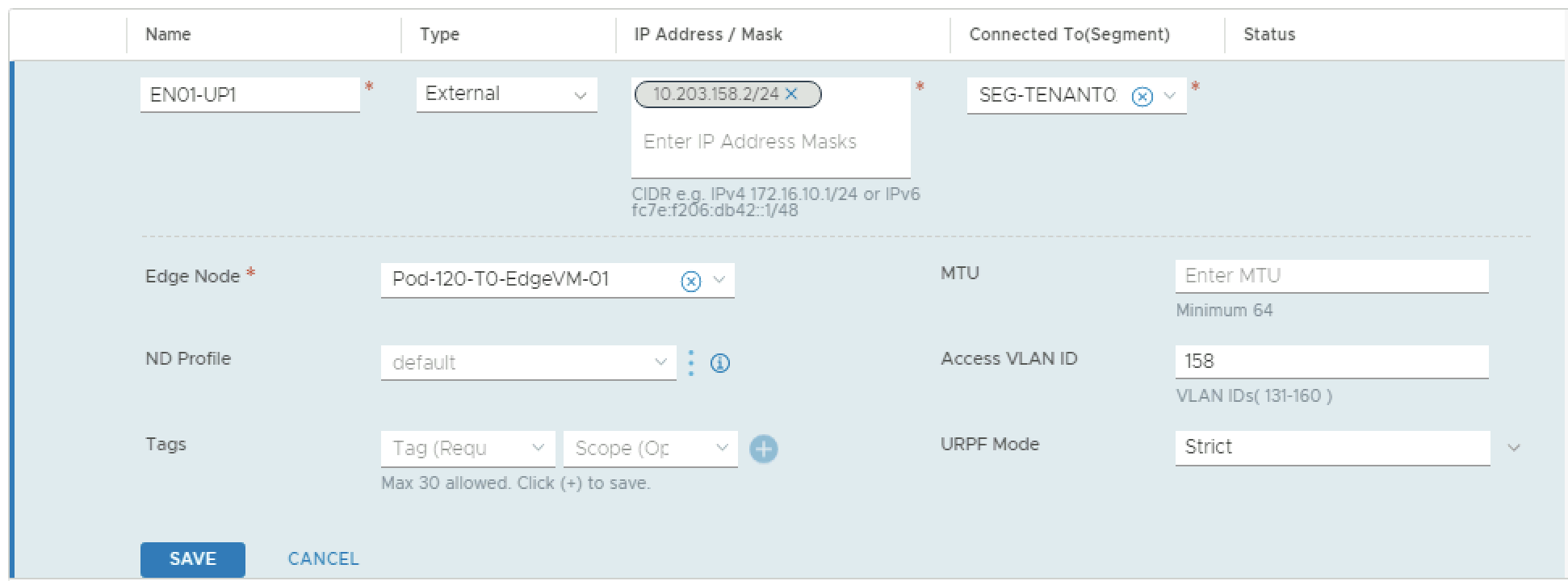Clear the SEG-TENANT0 segment selection

[1142, 97]
